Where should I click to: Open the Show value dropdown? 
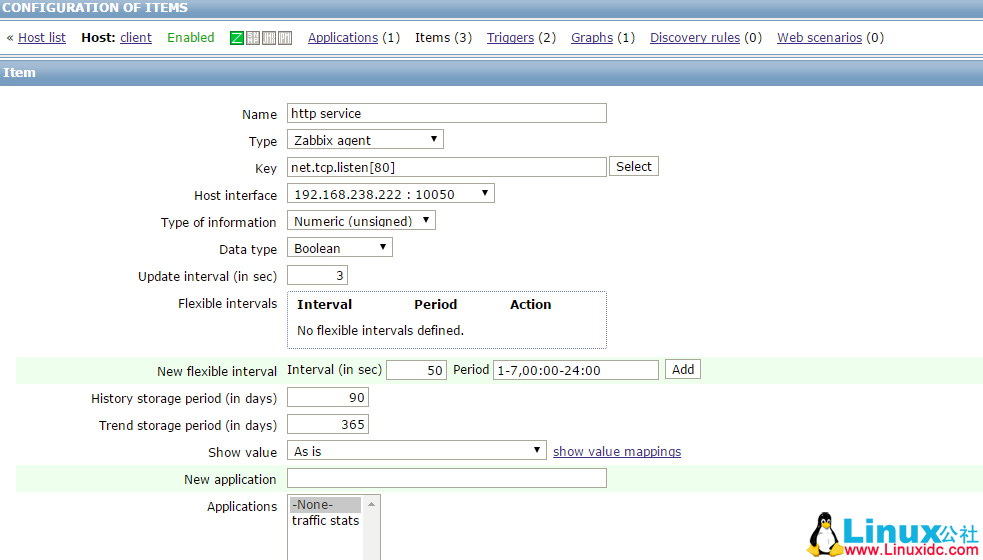[416, 451]
